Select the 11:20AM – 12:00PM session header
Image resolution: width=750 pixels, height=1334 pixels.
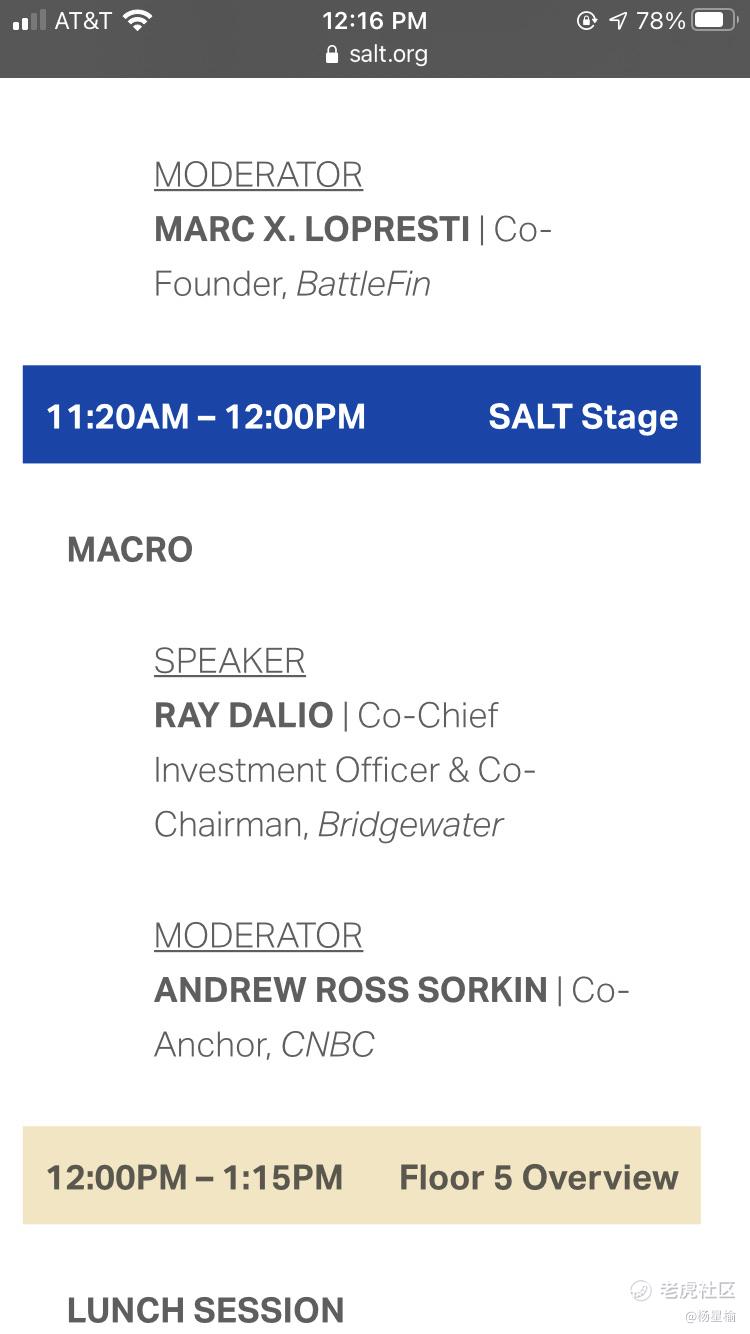coord(206,417)
